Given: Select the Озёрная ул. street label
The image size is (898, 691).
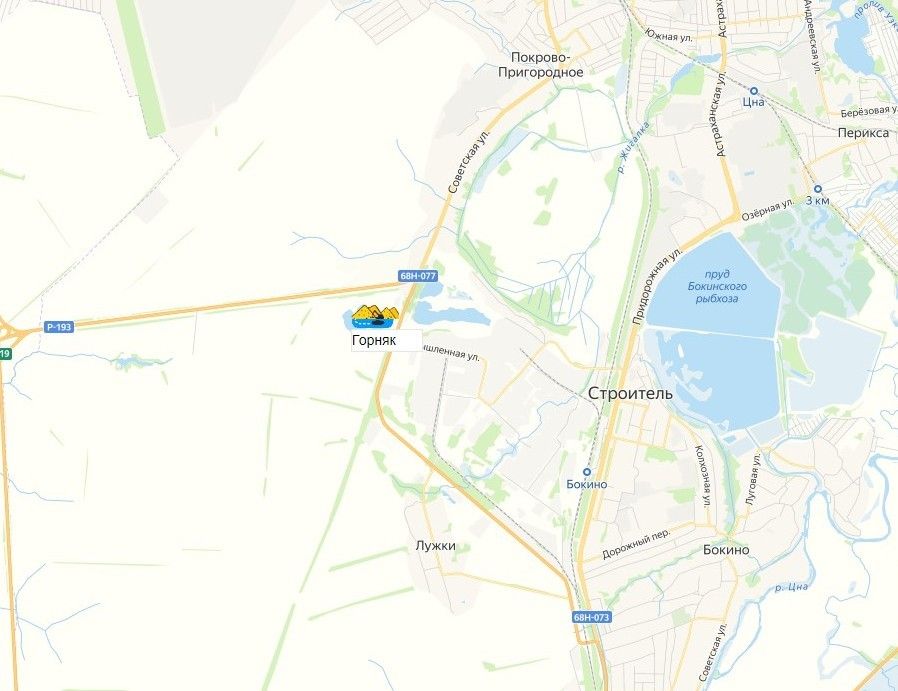Looking at the screenshot, I should [767, 210].
